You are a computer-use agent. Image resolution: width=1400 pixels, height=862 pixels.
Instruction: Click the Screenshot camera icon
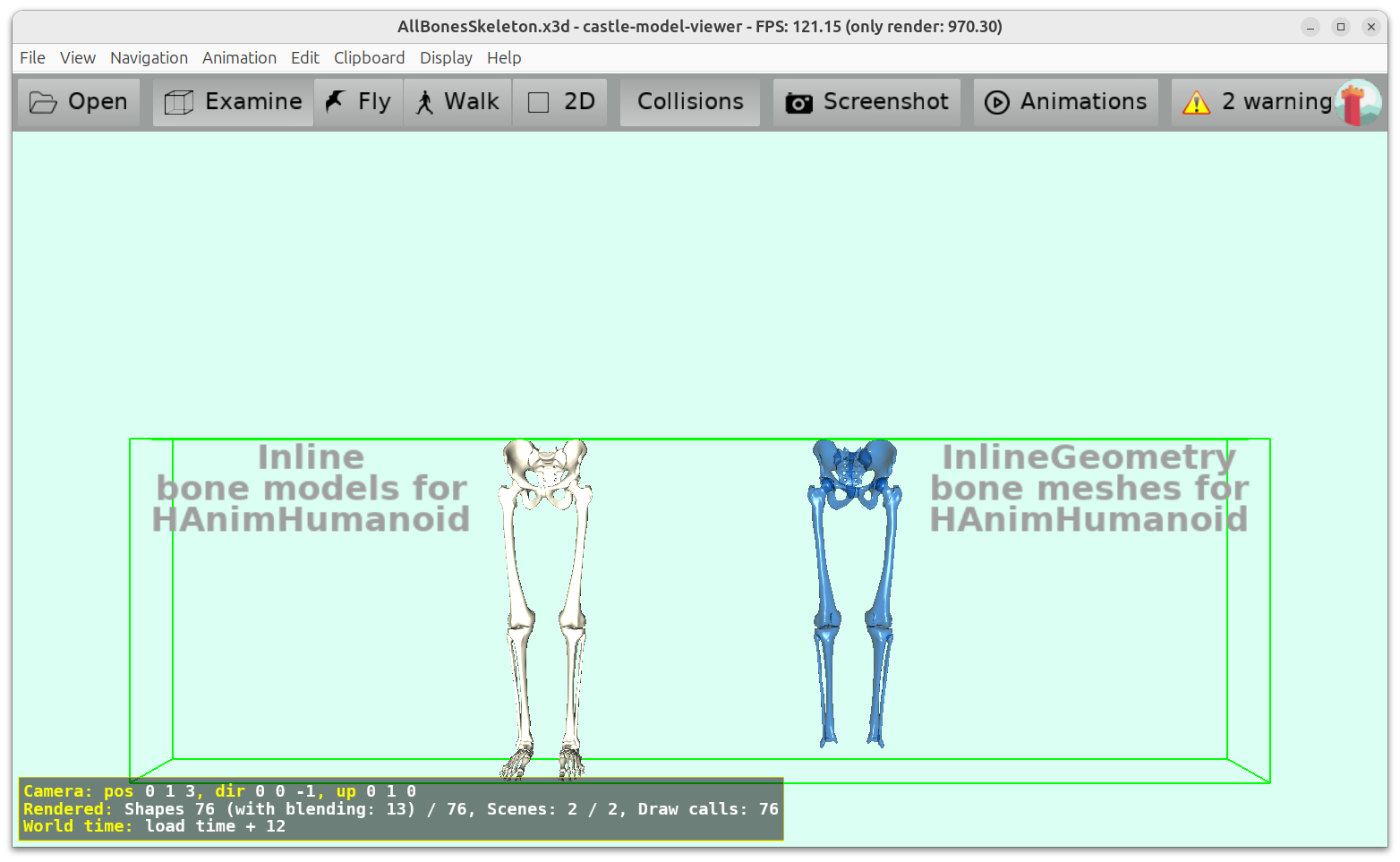click(798, 103)
